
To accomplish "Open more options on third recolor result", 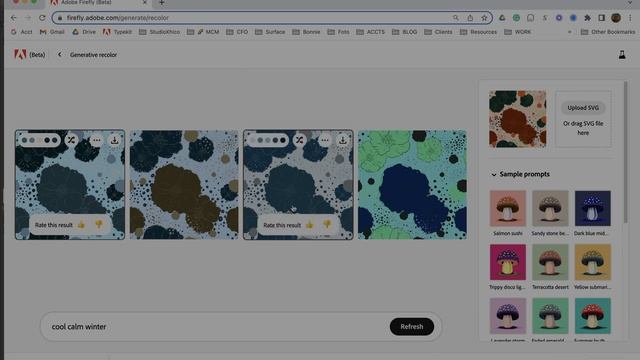I will (x=324, y=140).
